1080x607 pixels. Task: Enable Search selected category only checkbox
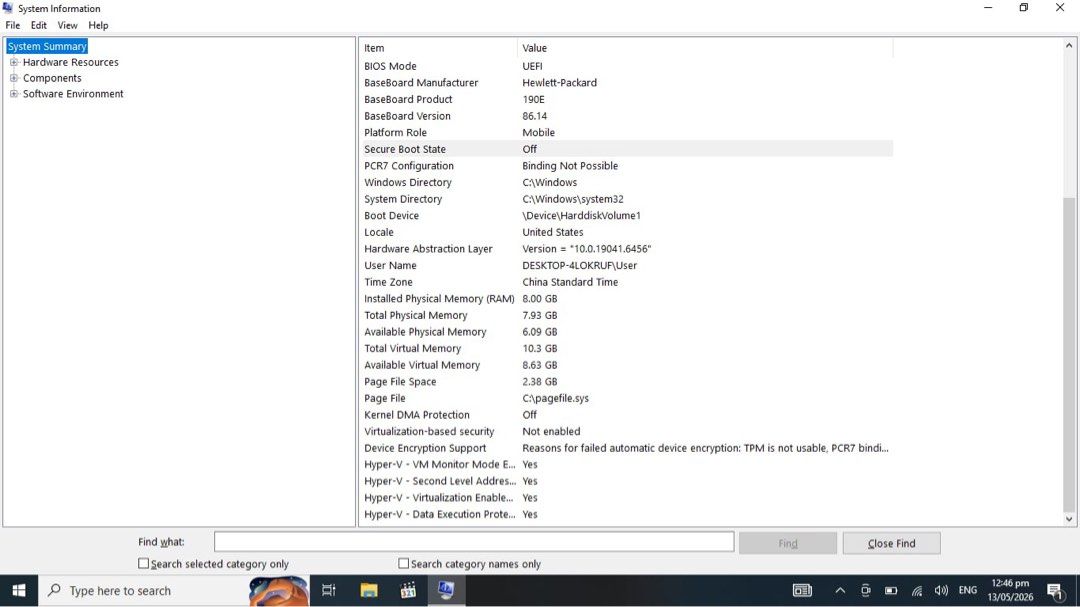pyautogui.click(x=143, y=563)
